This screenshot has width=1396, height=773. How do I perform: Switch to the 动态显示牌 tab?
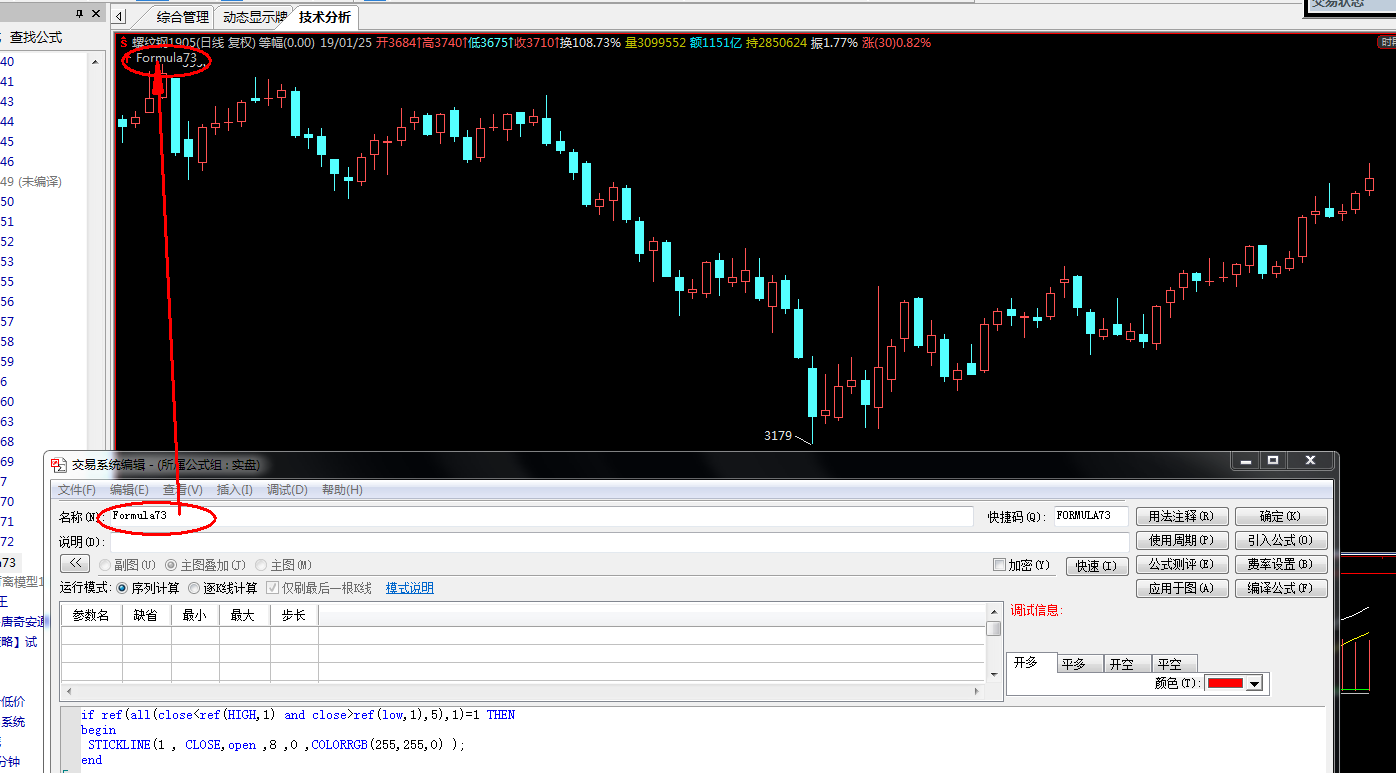pos(254,17)
